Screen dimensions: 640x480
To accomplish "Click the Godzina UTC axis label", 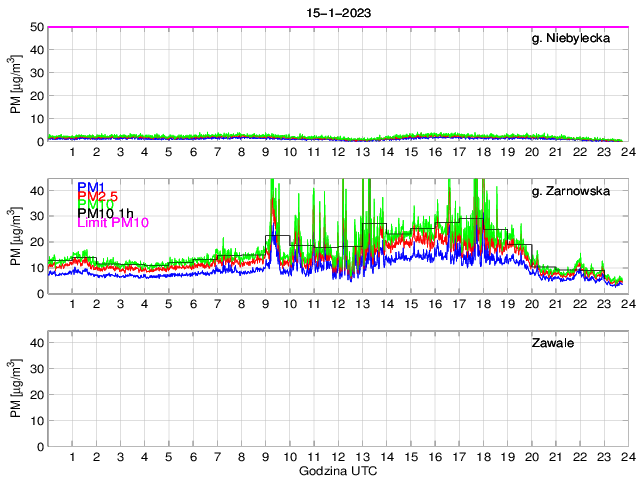I will 336,470.
